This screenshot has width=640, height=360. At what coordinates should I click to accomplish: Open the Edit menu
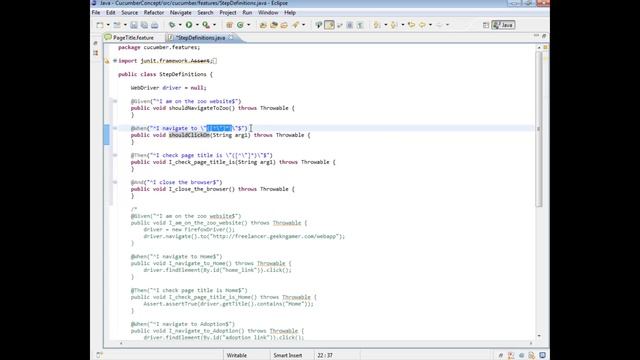pos(111,13)
